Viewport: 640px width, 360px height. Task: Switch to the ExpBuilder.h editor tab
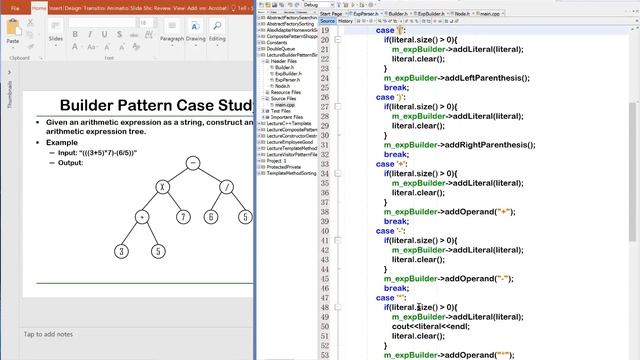click(x=432, y=13)
